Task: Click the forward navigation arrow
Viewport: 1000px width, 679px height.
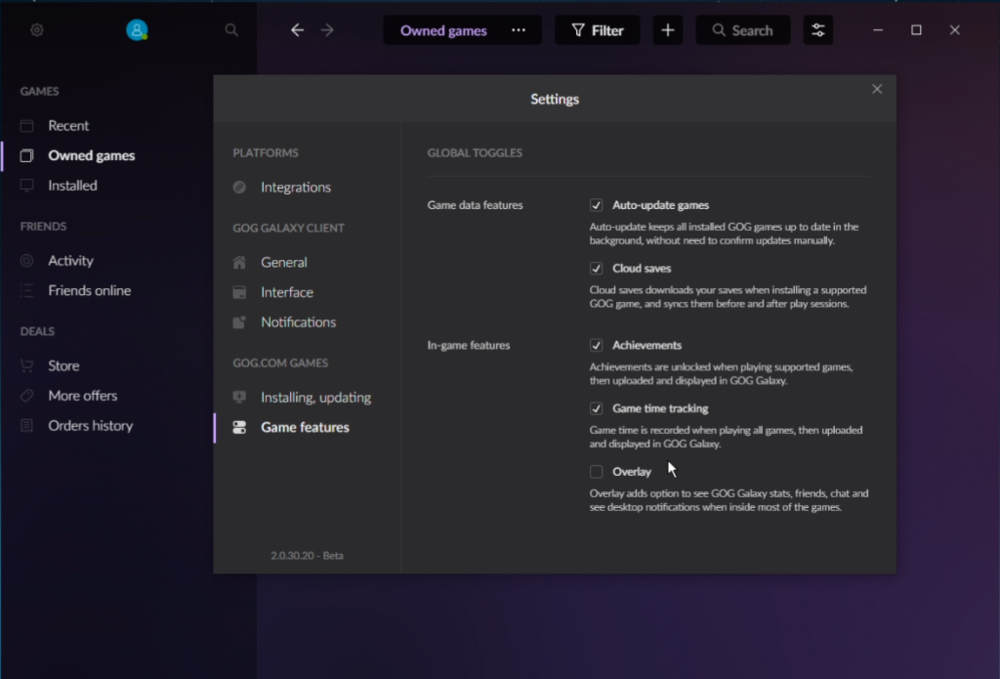Action: [x=327, y=30]
